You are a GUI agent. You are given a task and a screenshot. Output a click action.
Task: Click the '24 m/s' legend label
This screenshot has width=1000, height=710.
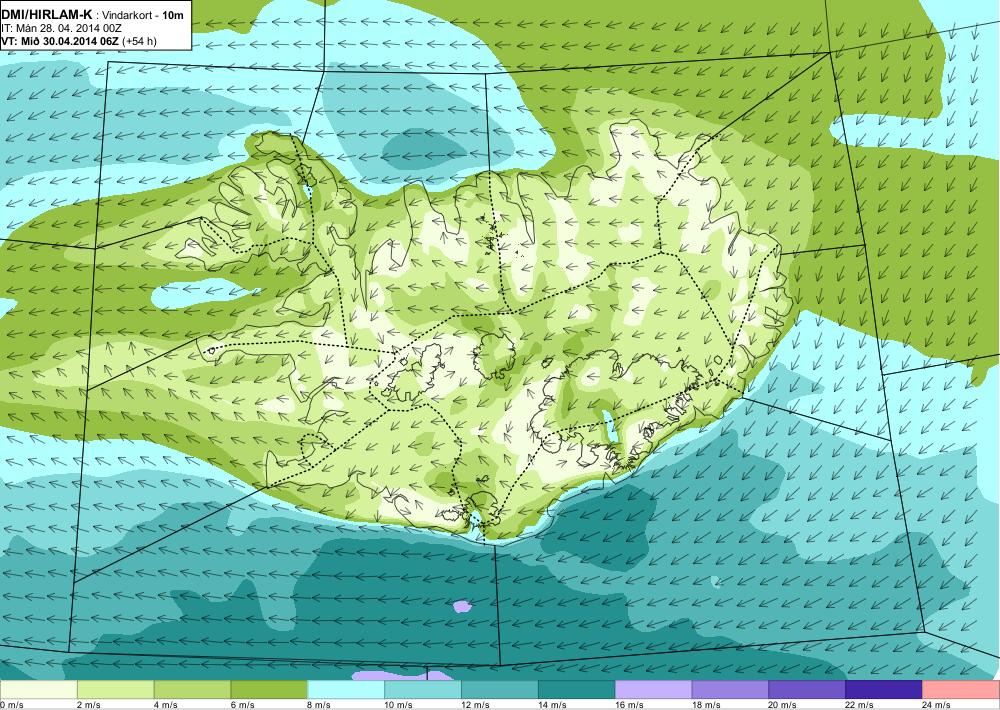[937, 705]
